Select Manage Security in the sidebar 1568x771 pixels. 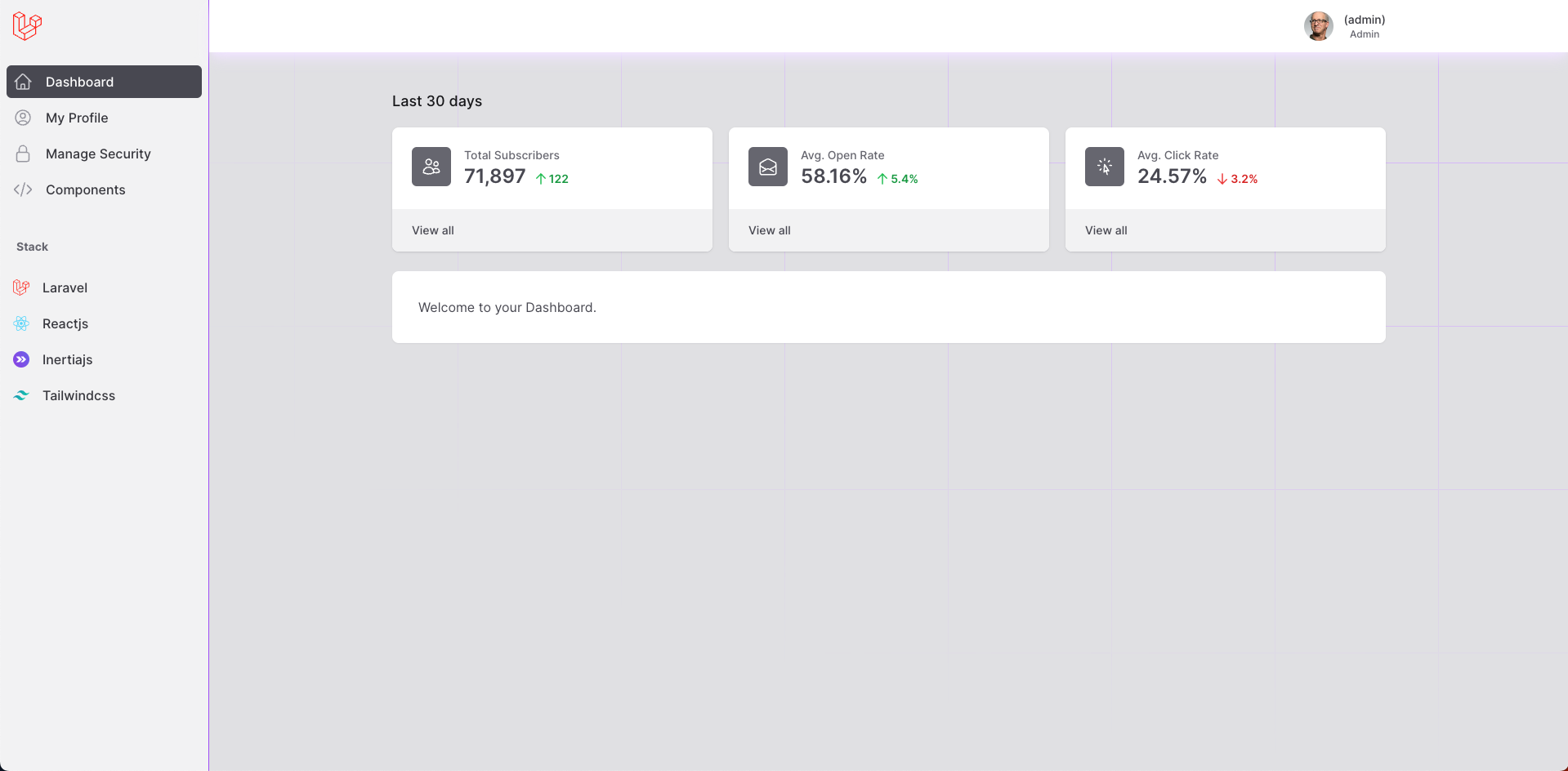98,154
